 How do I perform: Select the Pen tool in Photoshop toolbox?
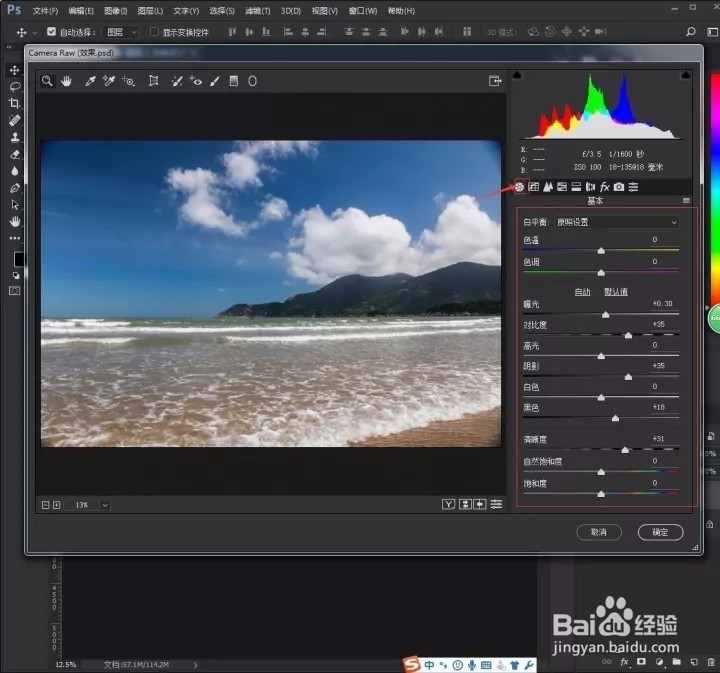pyautogui.click(x=15, y=188)
